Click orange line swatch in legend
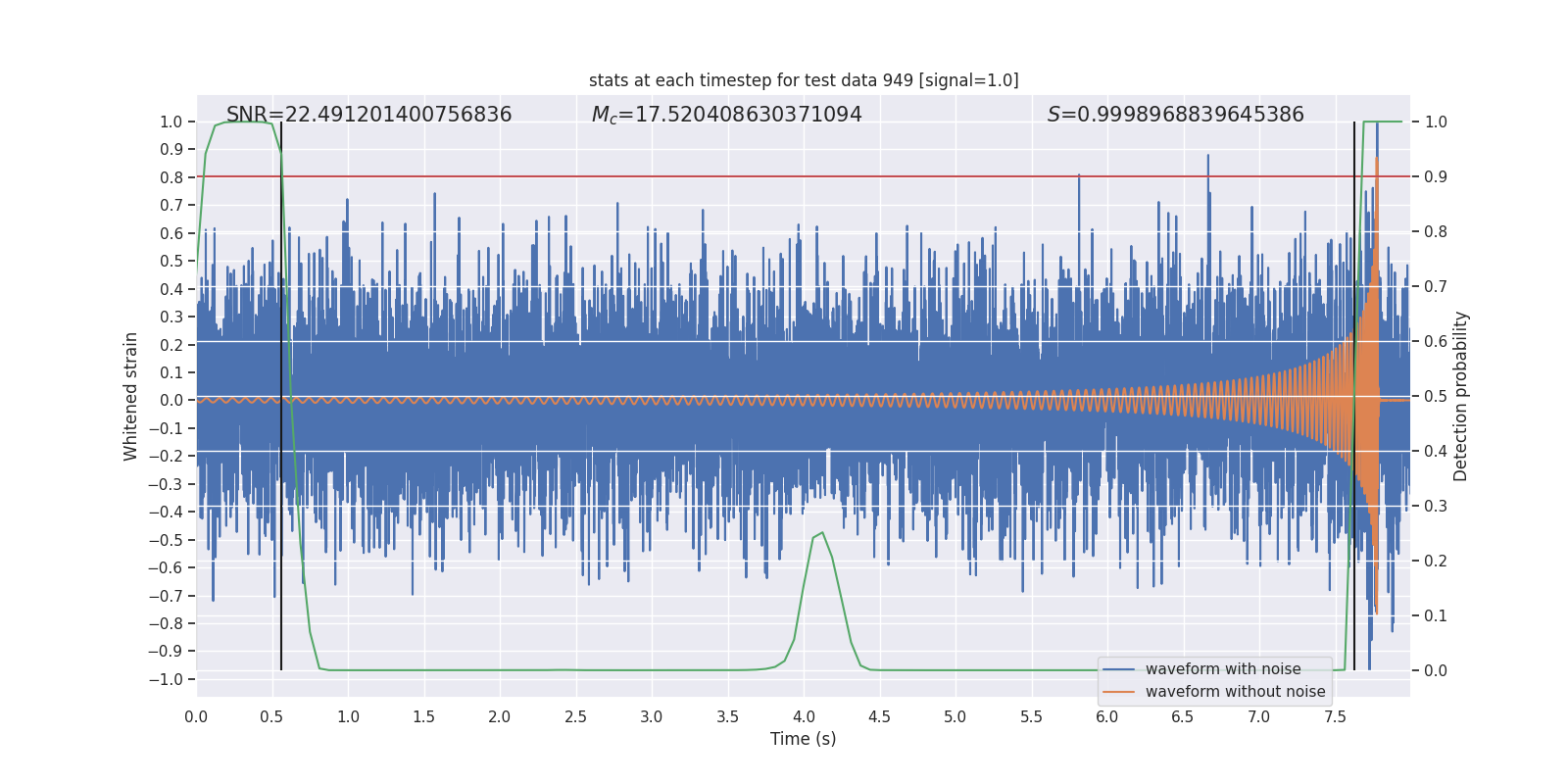Viewport: 1568px width, 784px height. click(1118, 692)
